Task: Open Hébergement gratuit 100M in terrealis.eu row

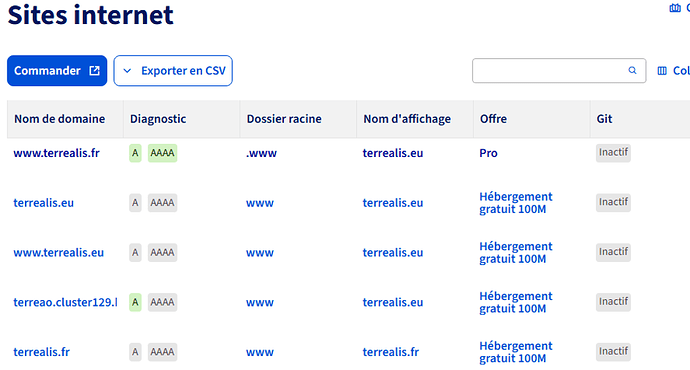Action: tap(516, 203)
